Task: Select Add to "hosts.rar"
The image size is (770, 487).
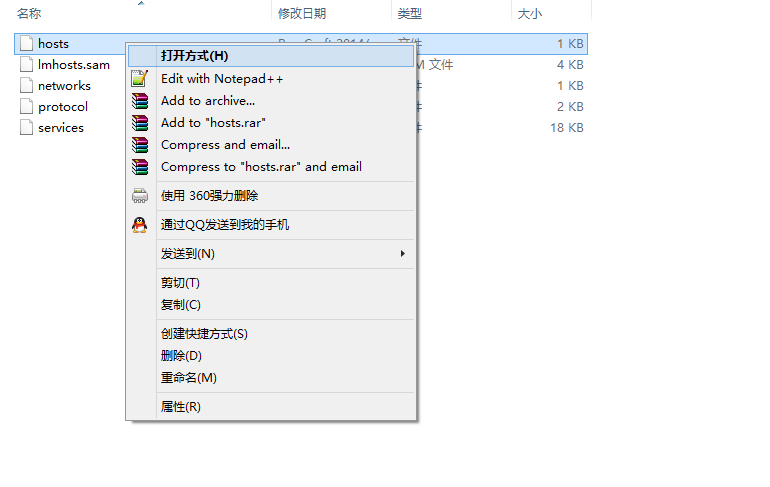Action: point(271,123)
